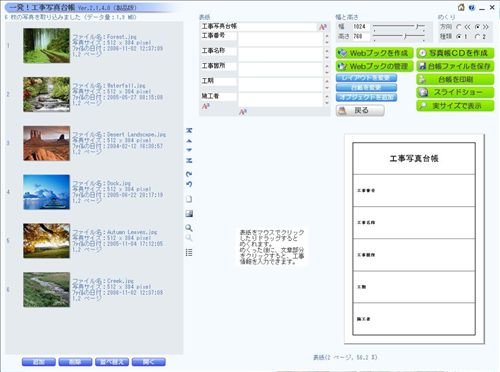This screenshot has width=500, height=372.
Task: Click the 工事番号 value input field
Action: (x=281, y=39)
